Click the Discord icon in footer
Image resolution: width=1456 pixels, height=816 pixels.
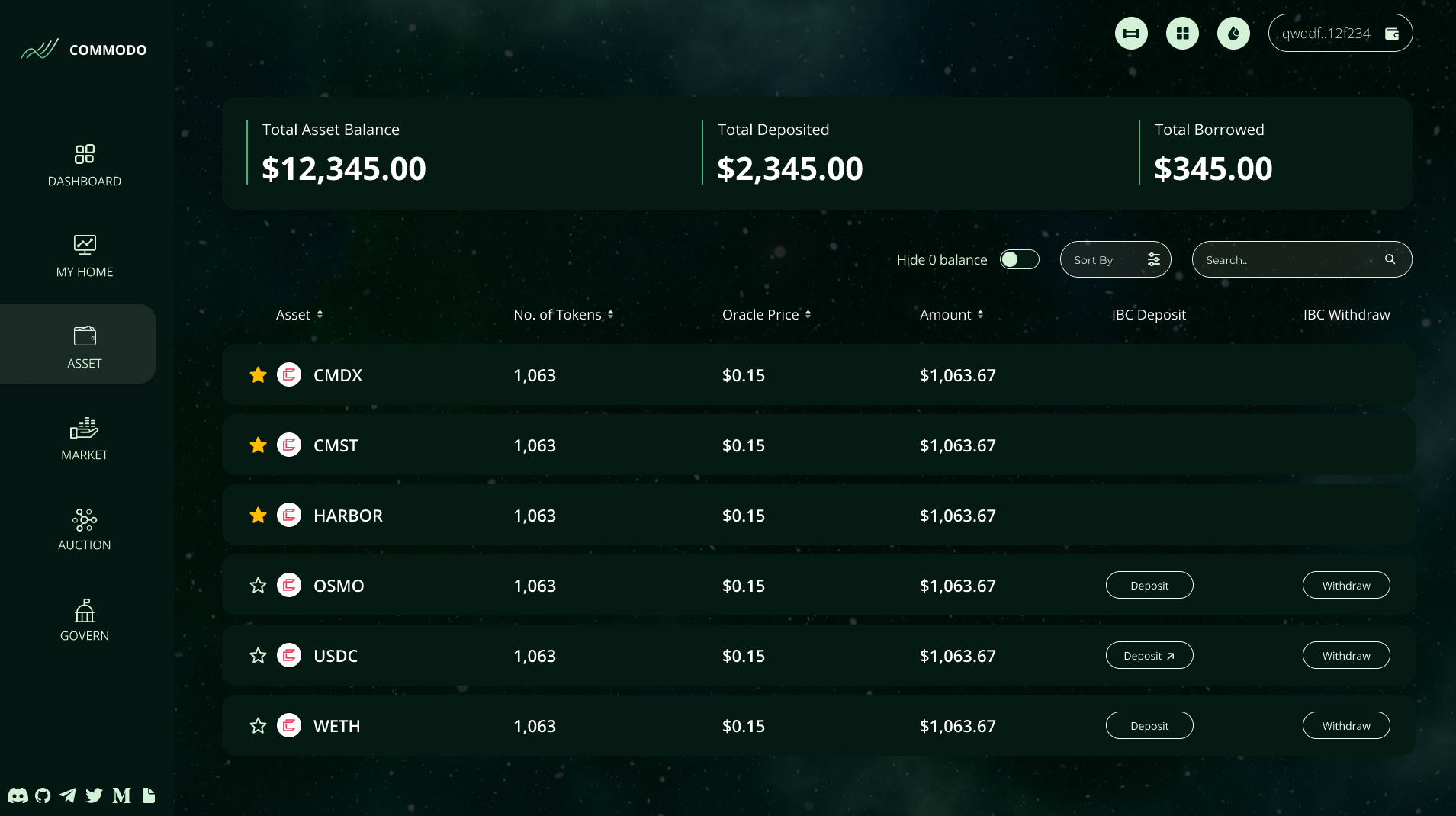click(18, 795)
